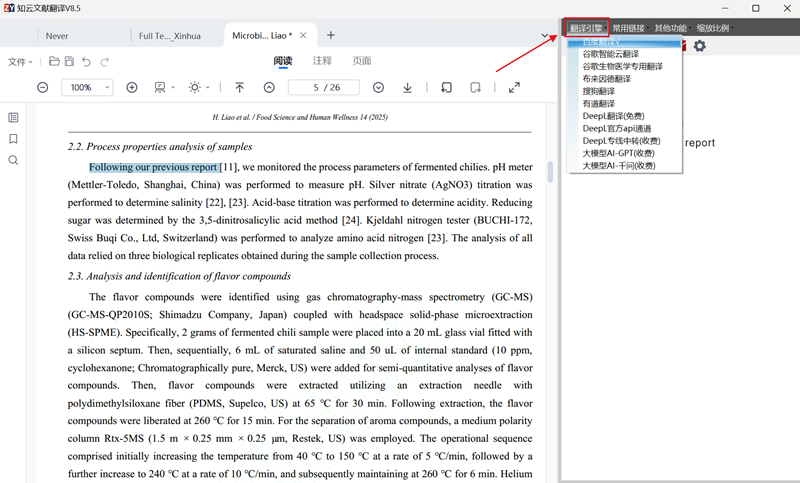
Task: Open the search magnifier in left sidebar
Action: (x=13, y=160)
